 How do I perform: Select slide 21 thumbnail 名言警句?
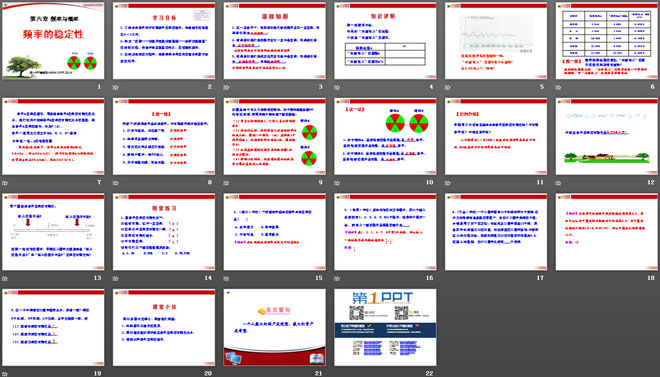pos(274,327)
